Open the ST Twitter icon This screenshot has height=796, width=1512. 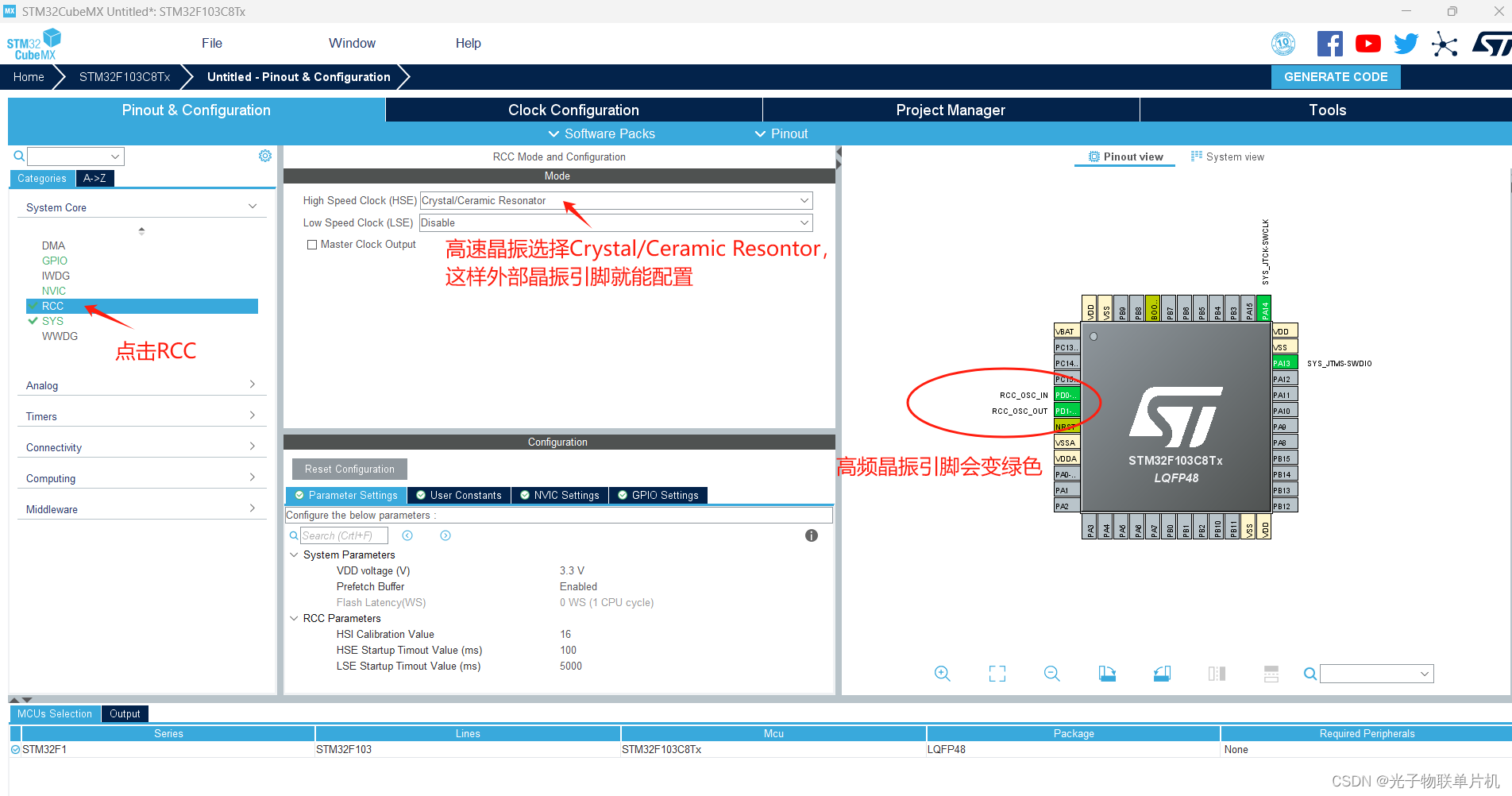coord(1406,44)
